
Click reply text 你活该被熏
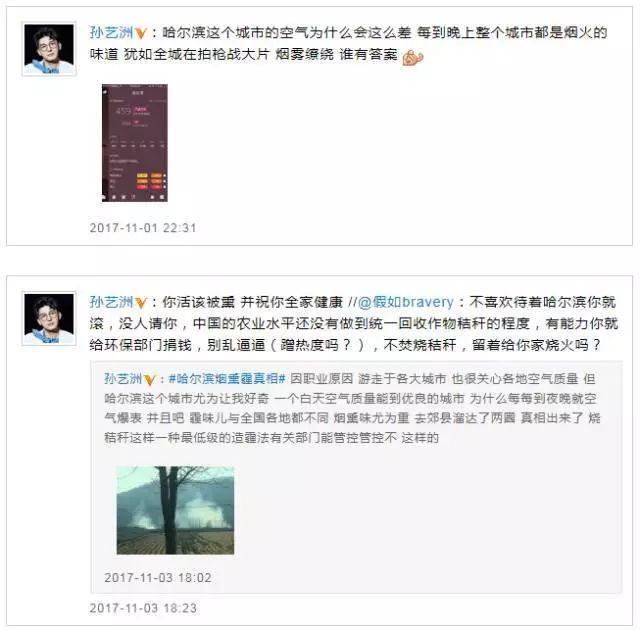coord(198,302)
